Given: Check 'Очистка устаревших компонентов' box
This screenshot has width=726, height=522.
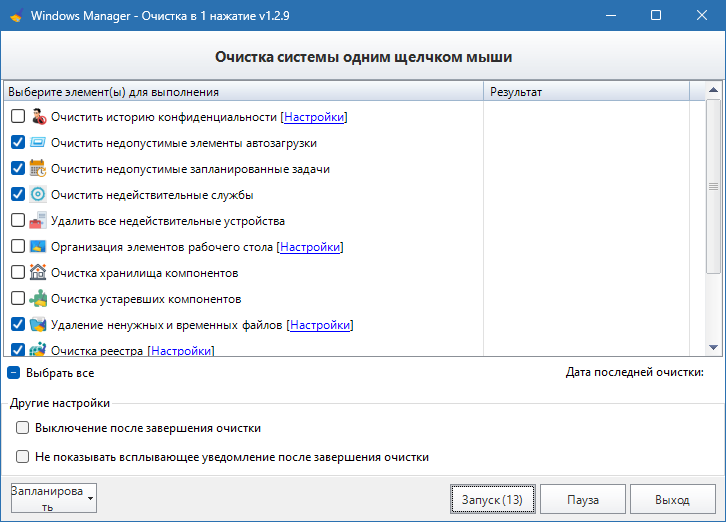Looking at the screenshot, I should click(18, 298).
